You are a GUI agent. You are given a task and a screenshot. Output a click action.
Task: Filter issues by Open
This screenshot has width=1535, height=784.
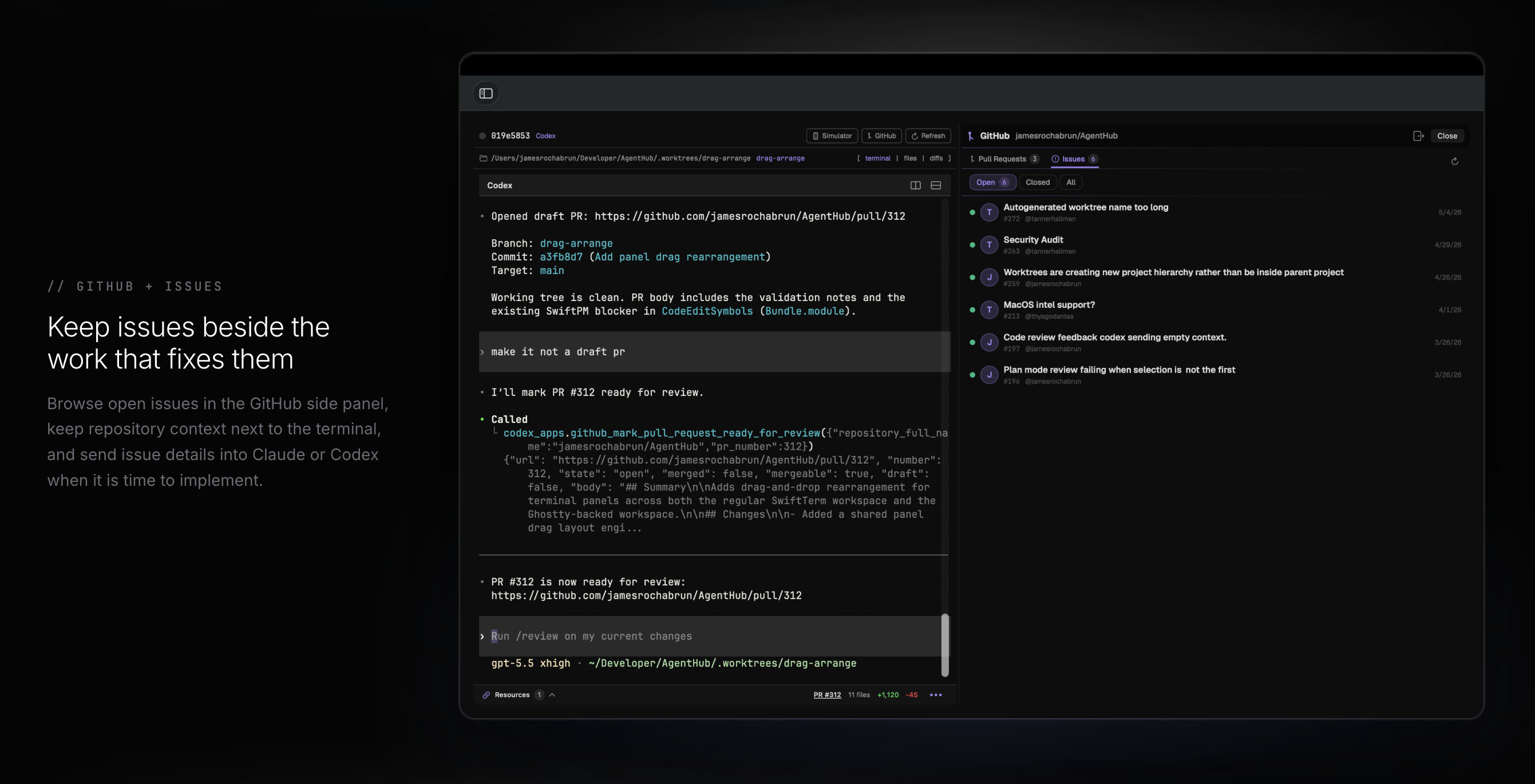click(992, 183)
